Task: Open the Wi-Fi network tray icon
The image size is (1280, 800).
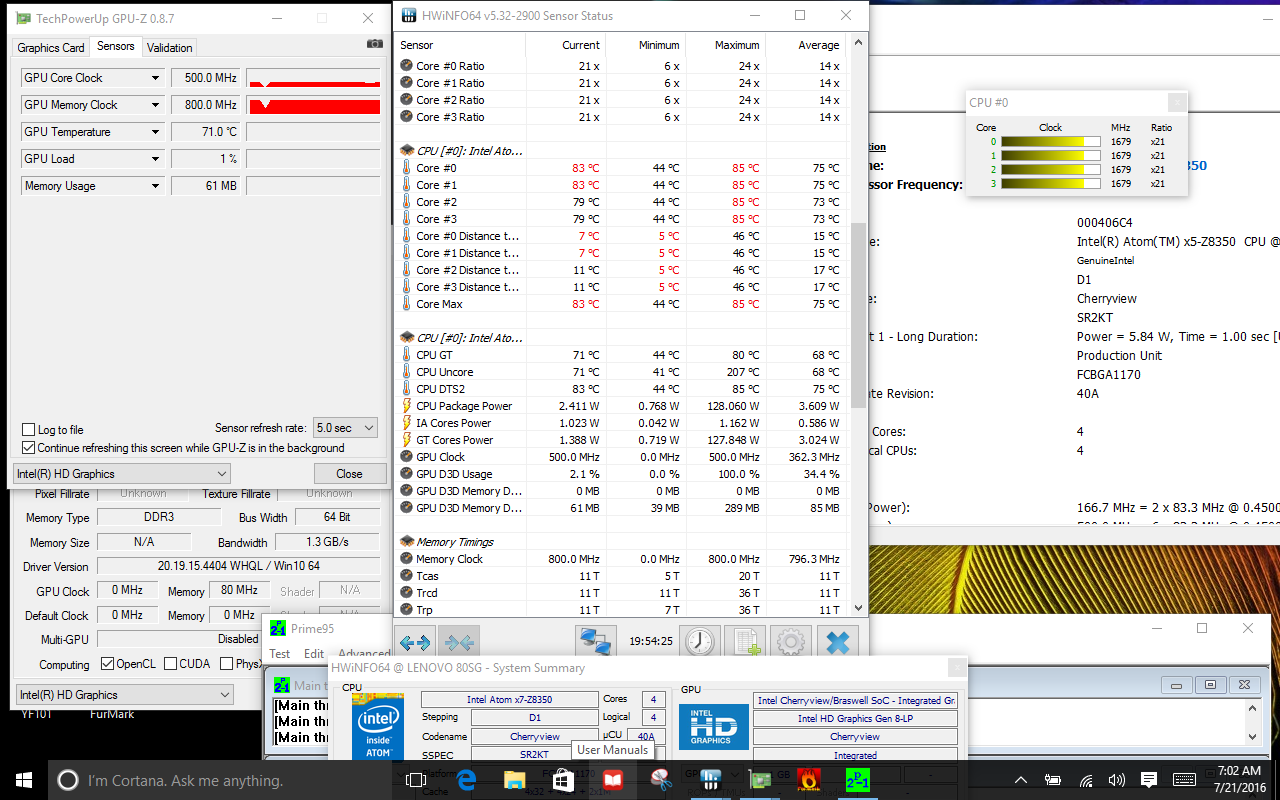Action: [1085, 780]
